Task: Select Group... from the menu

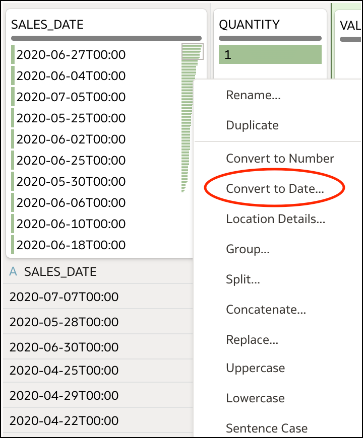Action: click(248, 249)
